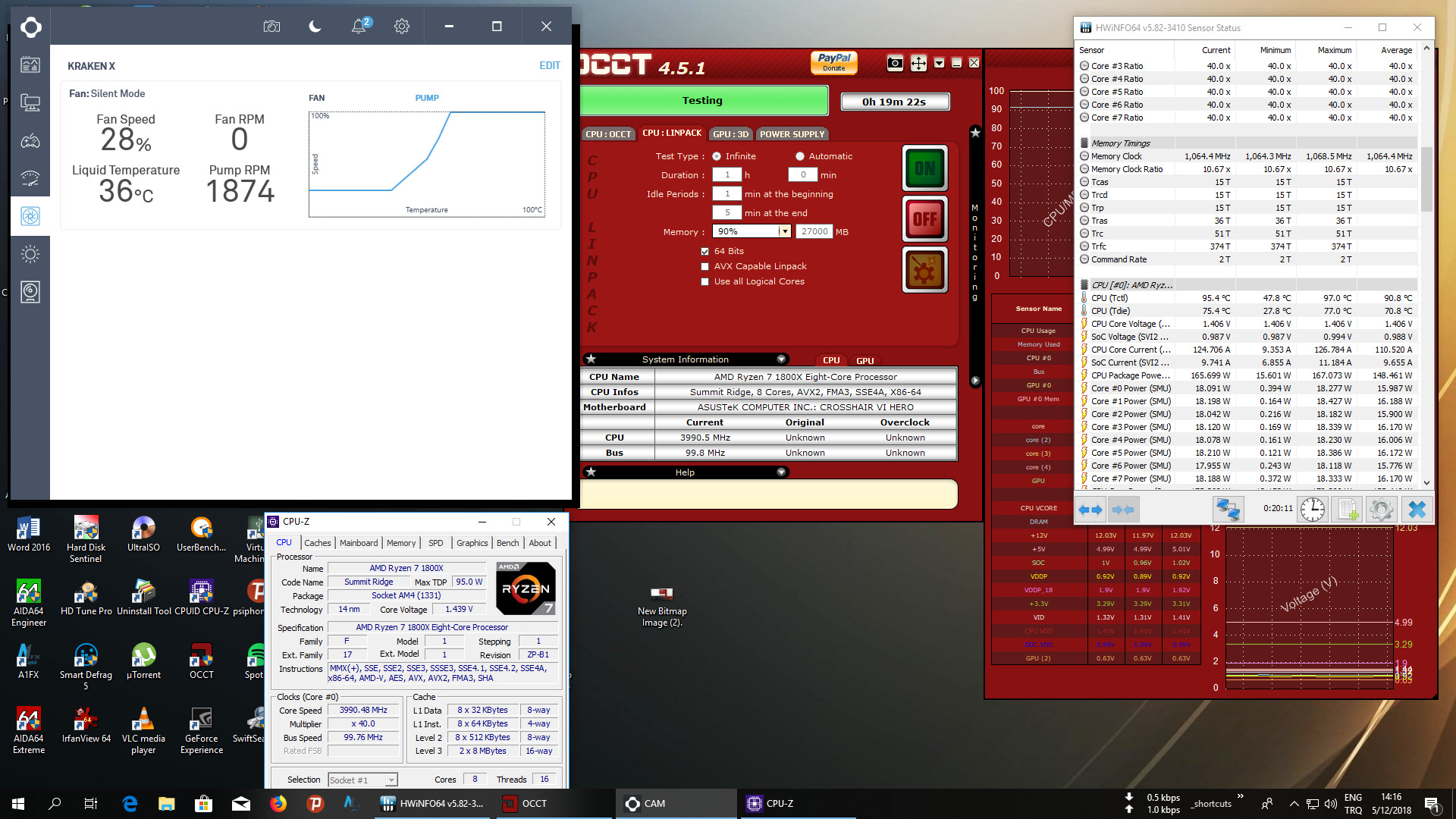The width and height of the screenshot is (1456, 819).
Task: Switch to OCCT POWER SUPPLY tab
Action: click(x=792, y=134)
